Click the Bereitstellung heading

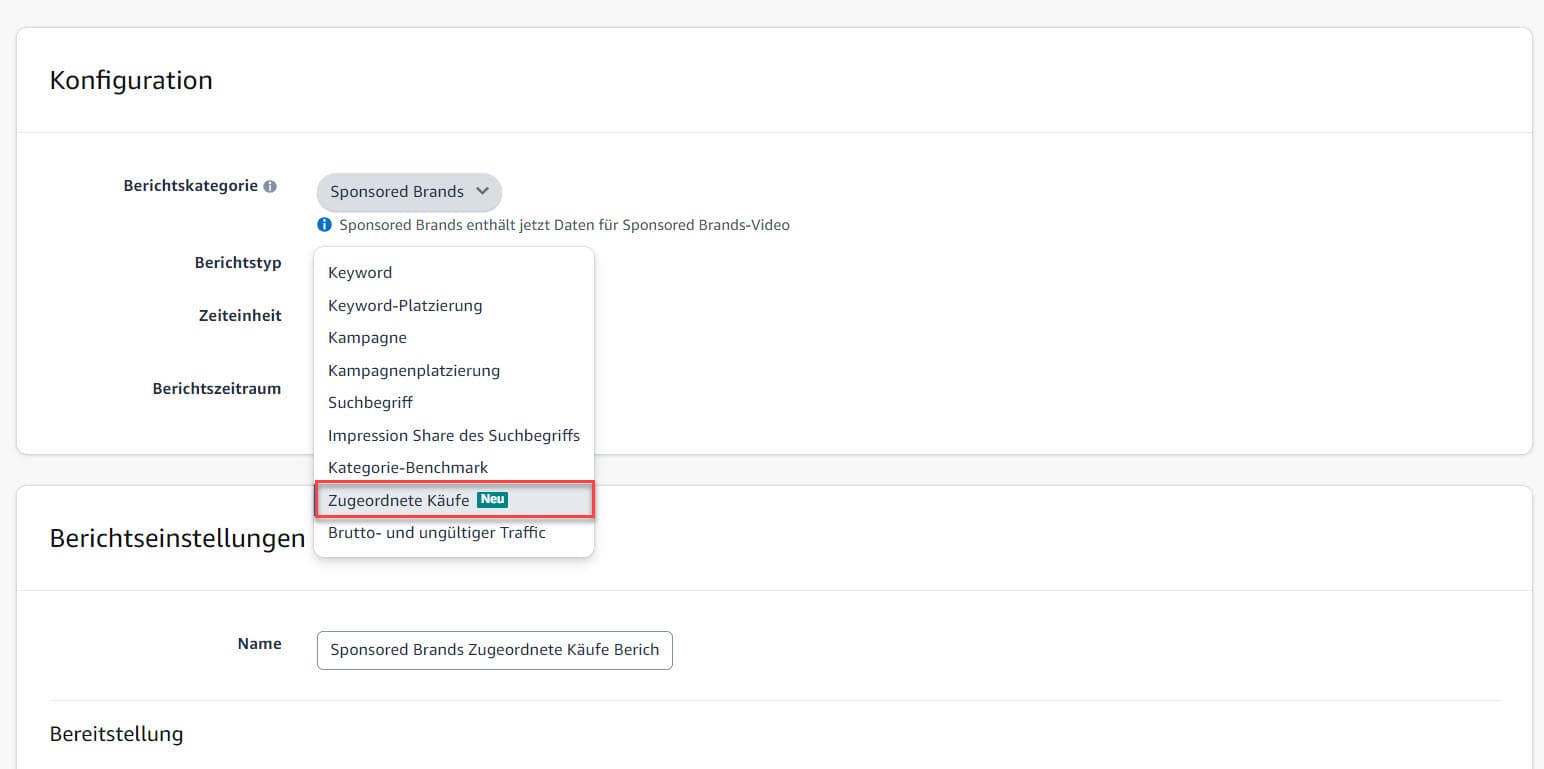[116, 734]
